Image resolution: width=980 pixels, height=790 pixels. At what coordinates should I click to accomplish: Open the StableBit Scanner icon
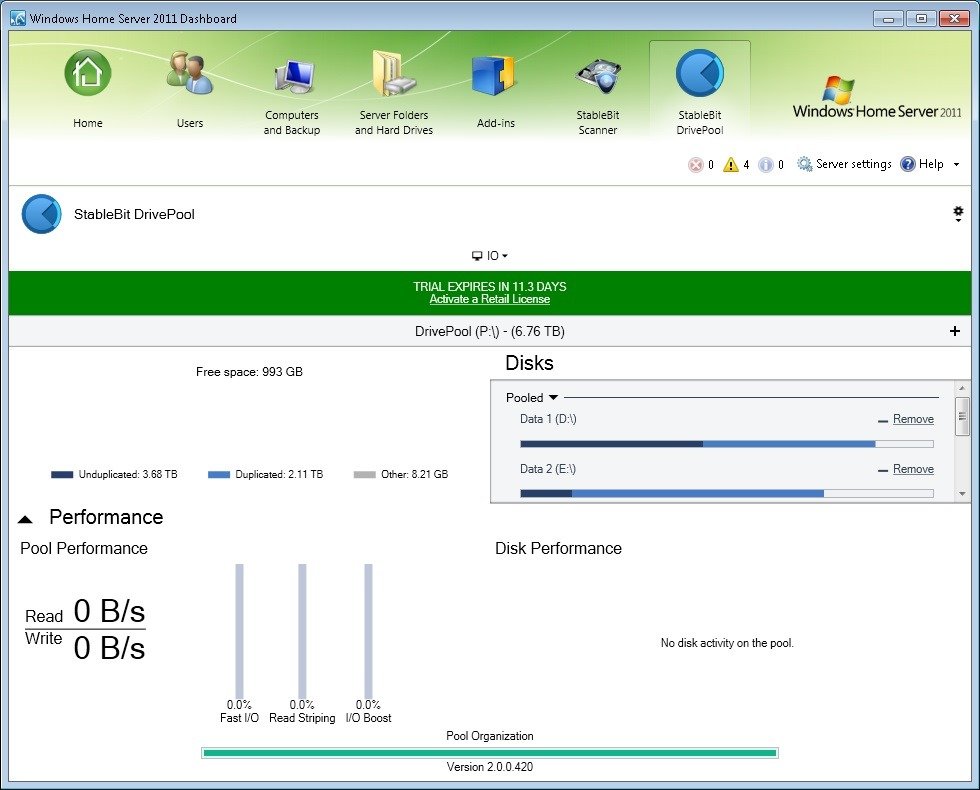pos(598,76)
